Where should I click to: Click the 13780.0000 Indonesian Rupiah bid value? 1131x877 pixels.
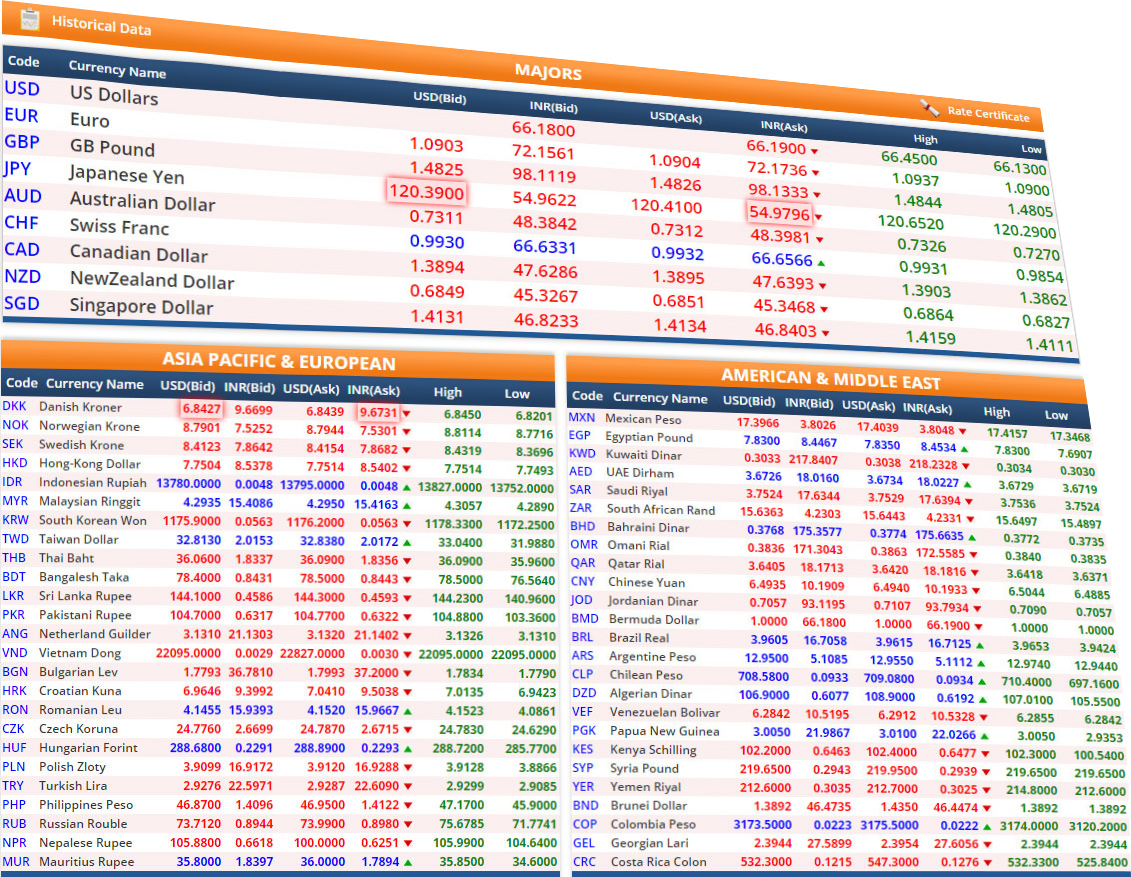(188, 483)
